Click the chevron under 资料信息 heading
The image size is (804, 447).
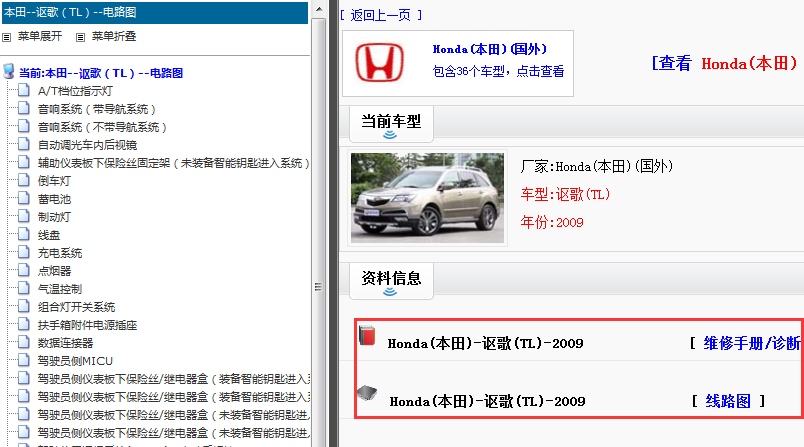pyautogui.click(x=390, y=292)
